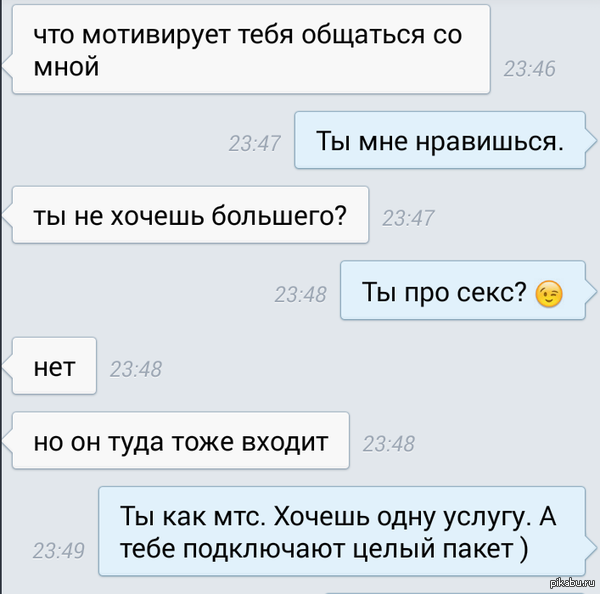Click the 23:47 timestamp beside "ты не хочешь большего"
The width and height of the screenshot is (600, 594).
(x=408, y=219)
